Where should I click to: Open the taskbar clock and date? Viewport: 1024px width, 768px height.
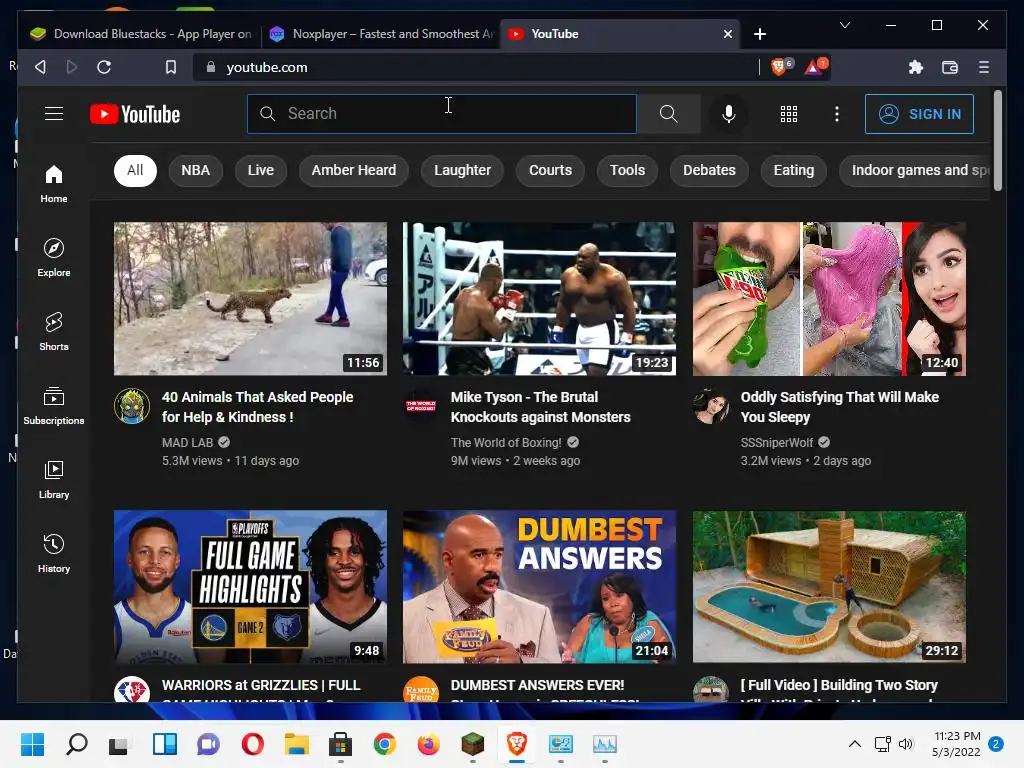pos(956,744)
